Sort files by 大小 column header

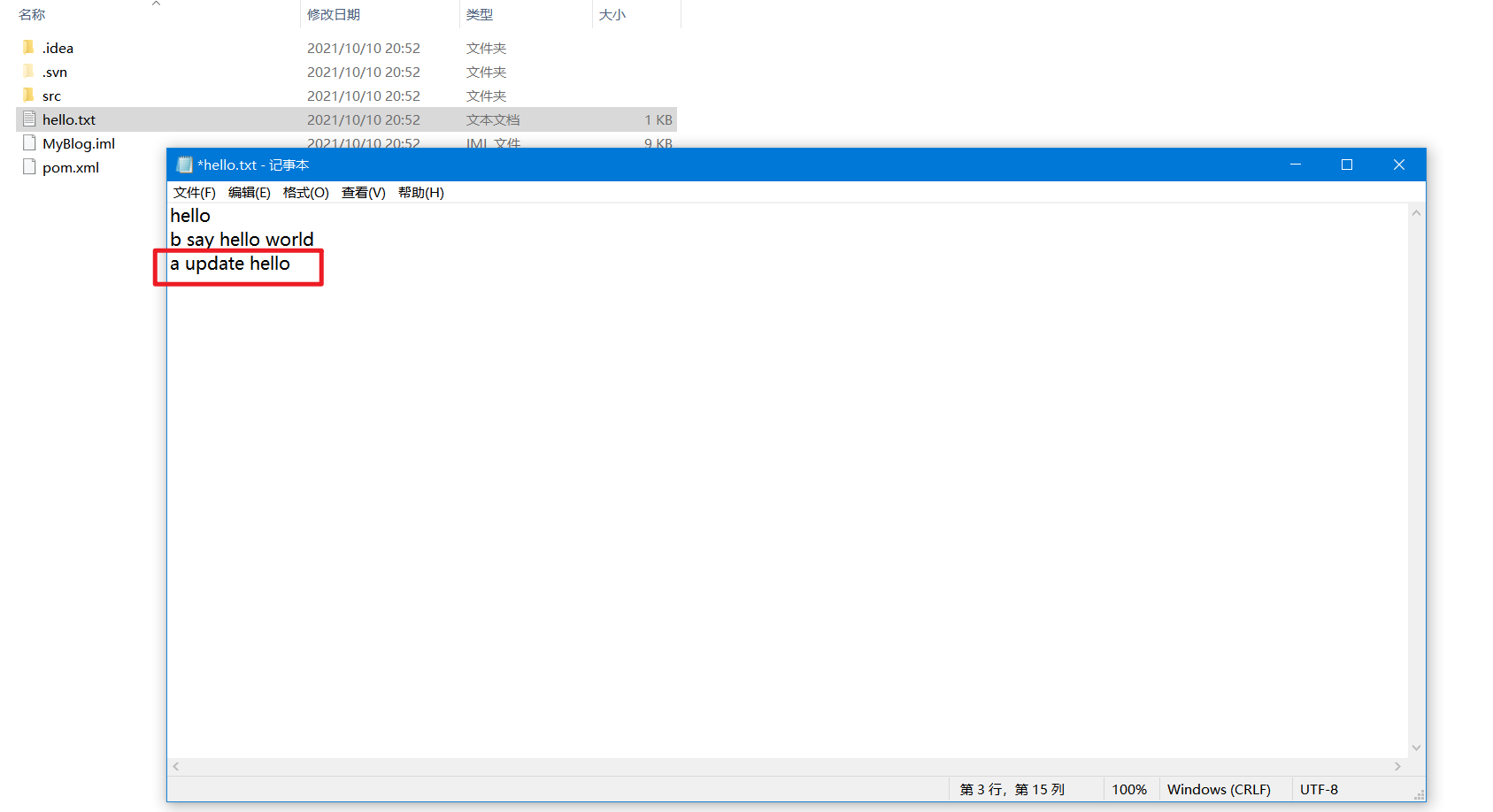point(612,14)
